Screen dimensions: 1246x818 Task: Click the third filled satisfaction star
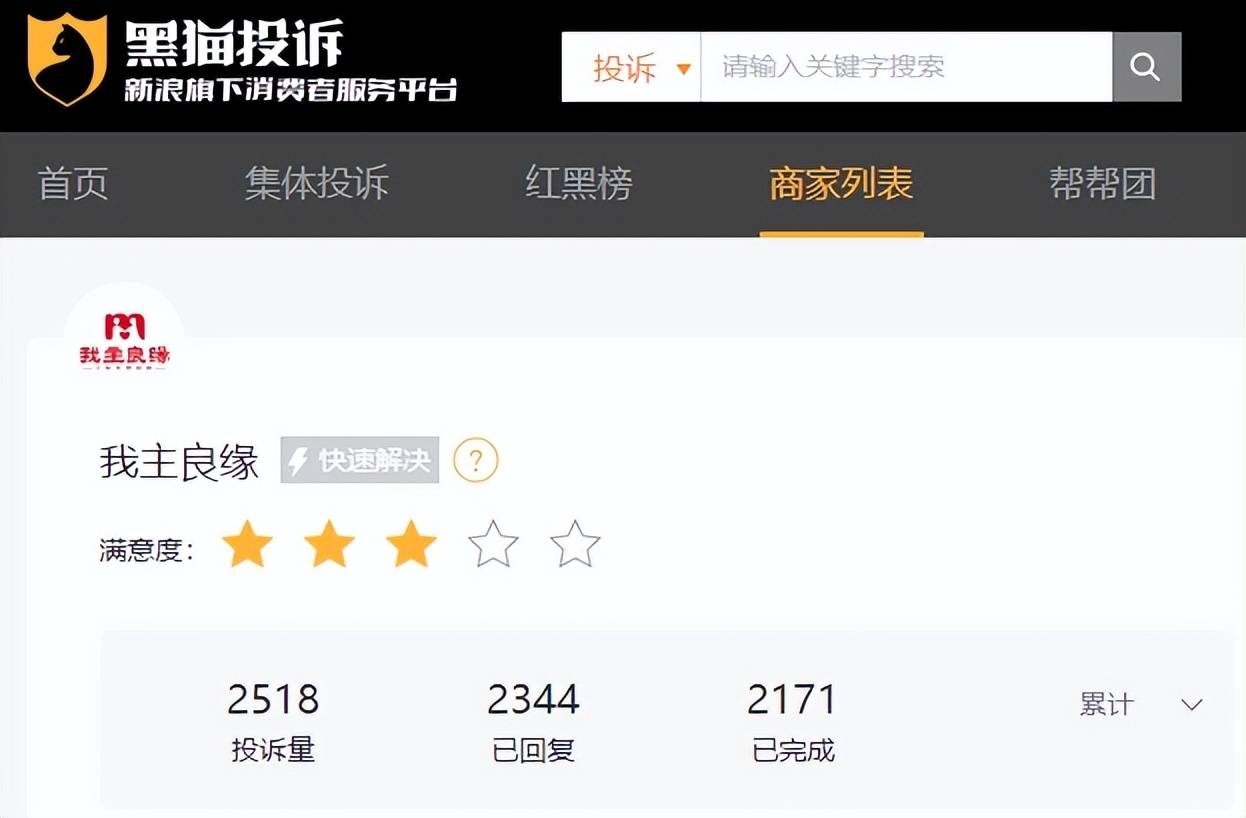[x=411, y=545]
